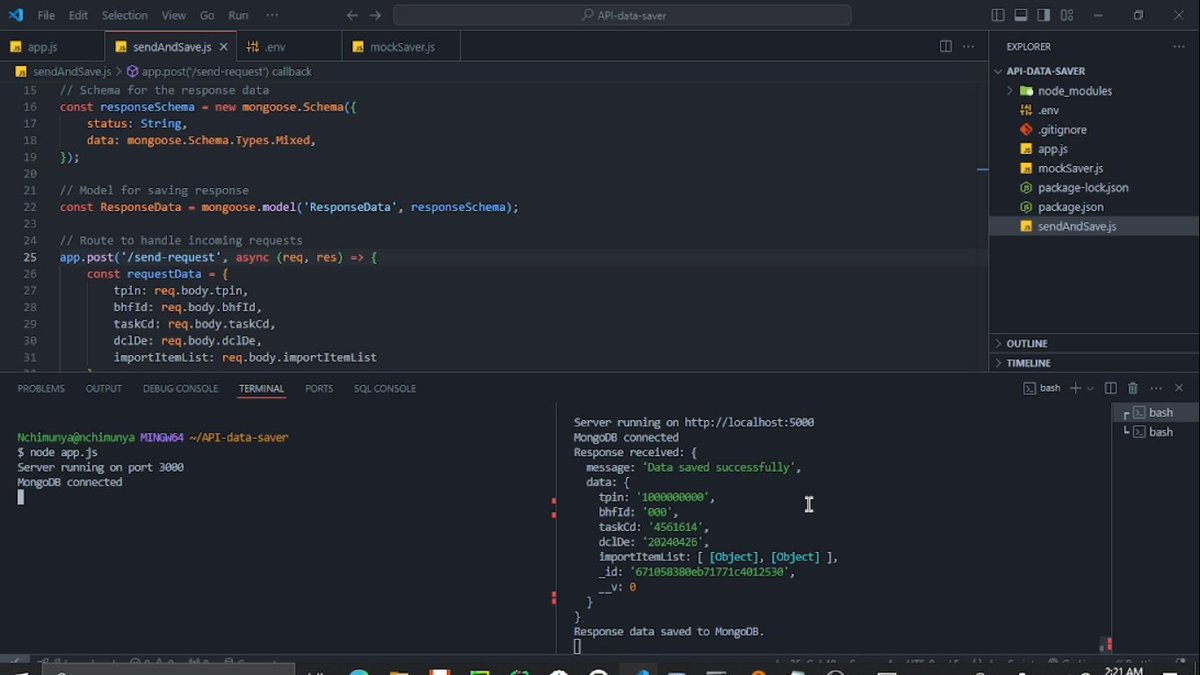
Task: Click 'Response data saved to MongoDB.' text
Action: [x=669, y=632]
